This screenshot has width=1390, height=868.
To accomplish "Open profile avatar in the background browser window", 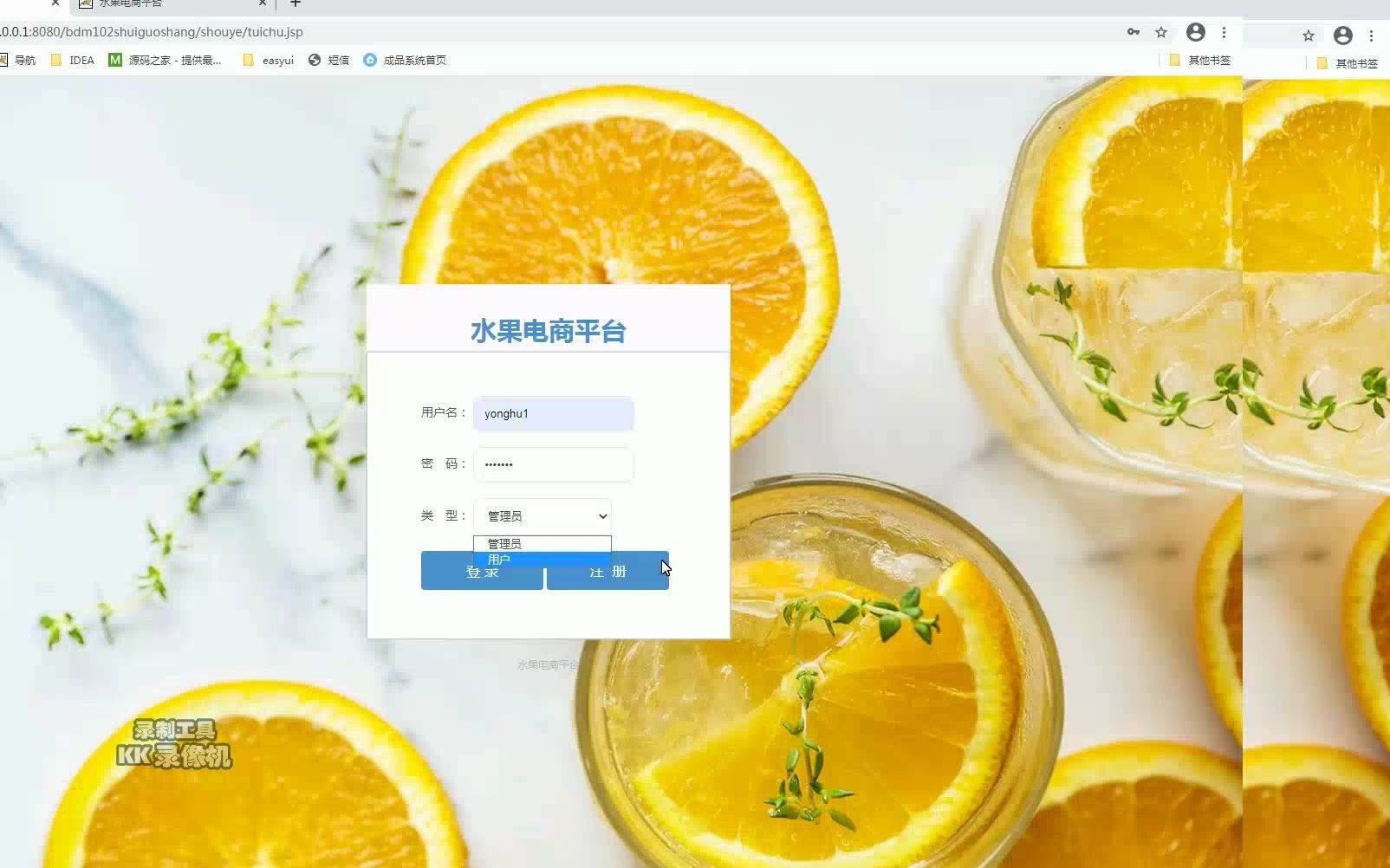I will tap(1343, 36).
